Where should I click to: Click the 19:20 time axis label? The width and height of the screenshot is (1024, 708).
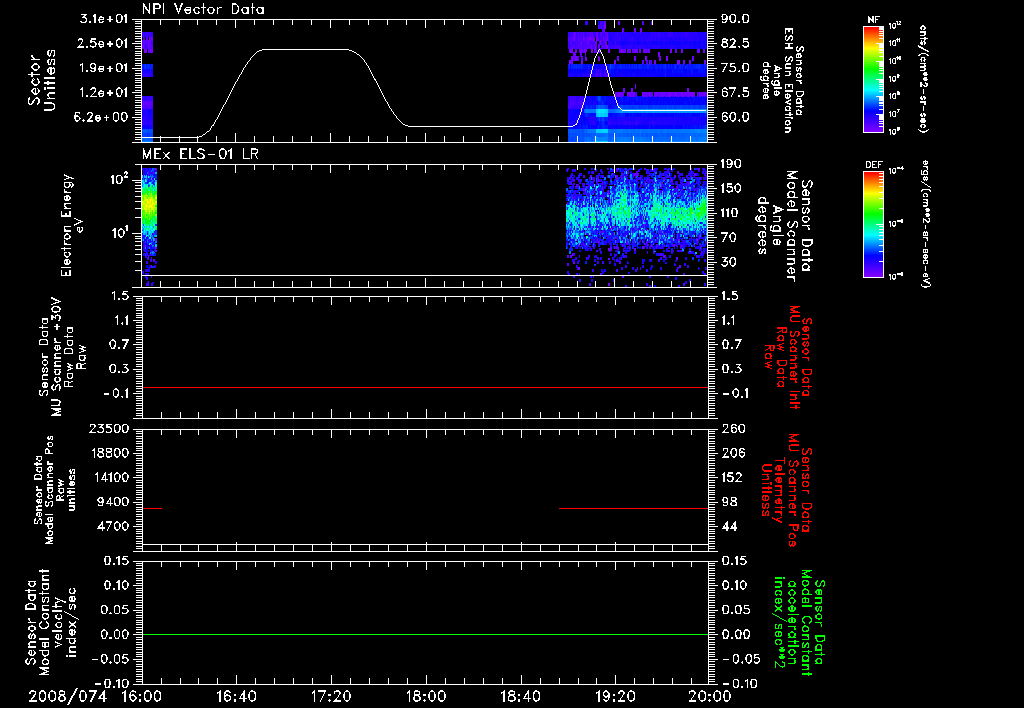(615, 696)
